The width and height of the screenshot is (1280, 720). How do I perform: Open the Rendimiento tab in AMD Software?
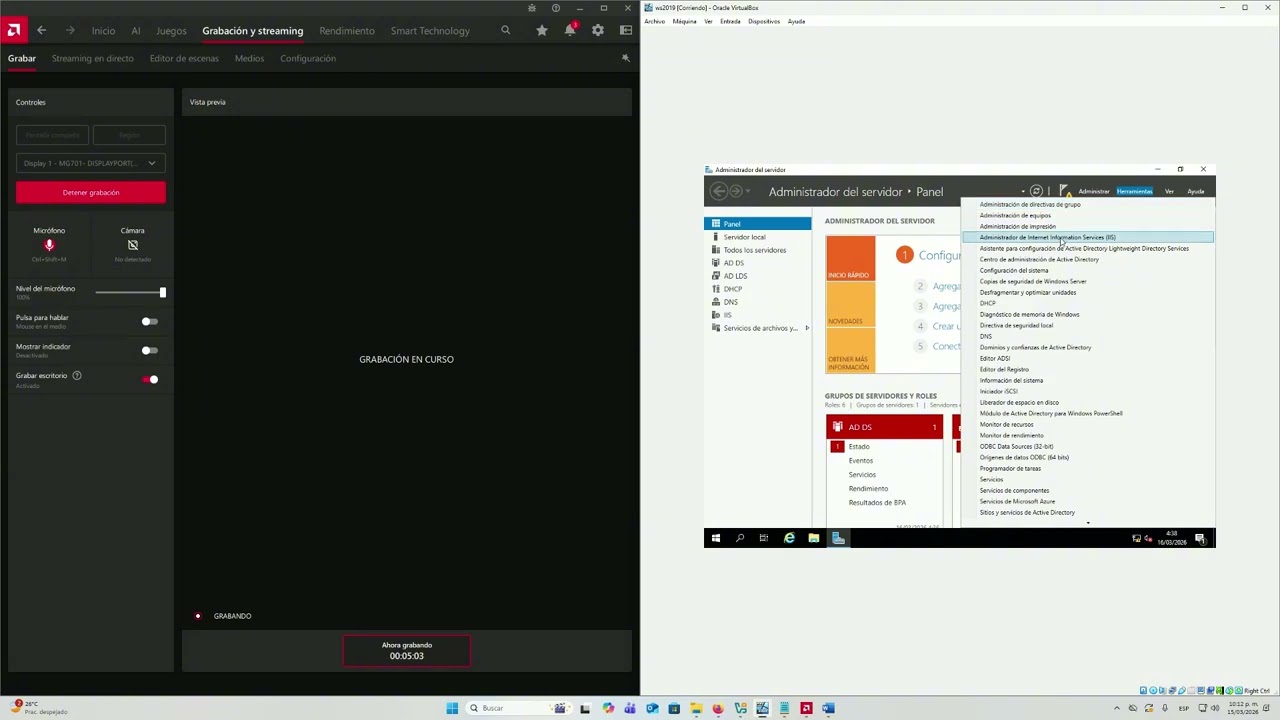347,30
